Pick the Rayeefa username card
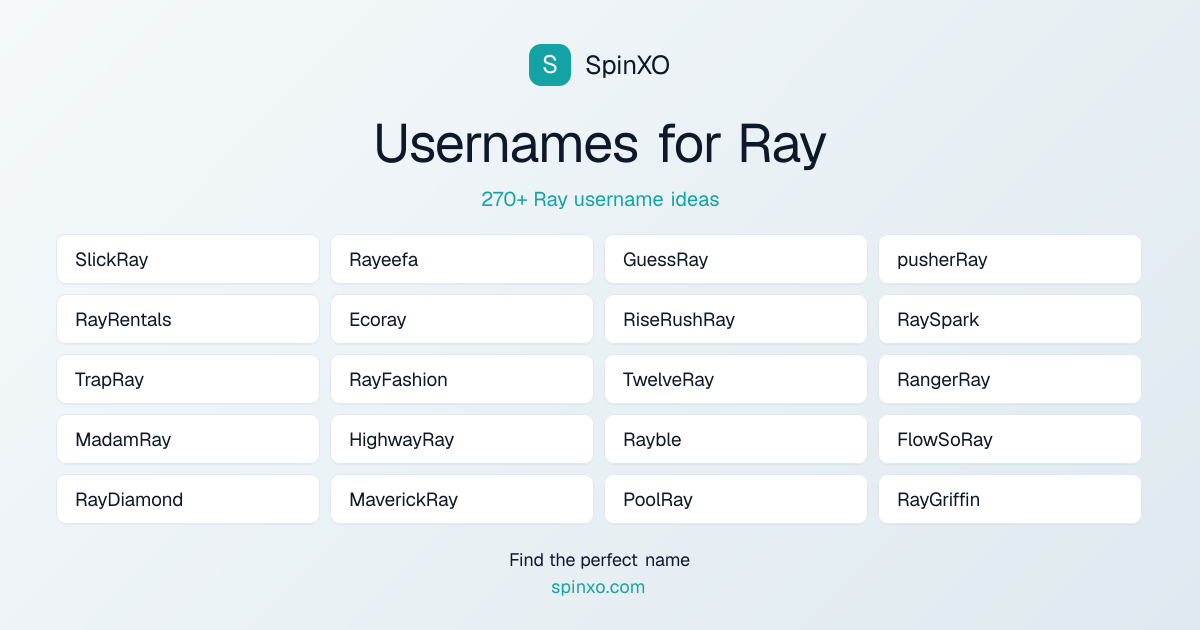This screenshot has height=630, width=1200. pos(462,259)
